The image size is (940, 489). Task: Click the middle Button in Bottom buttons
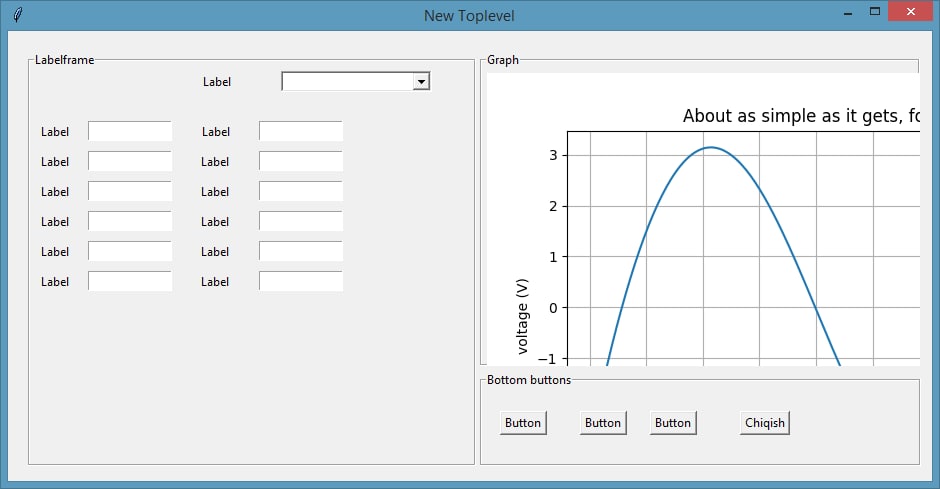coord(603,422)
